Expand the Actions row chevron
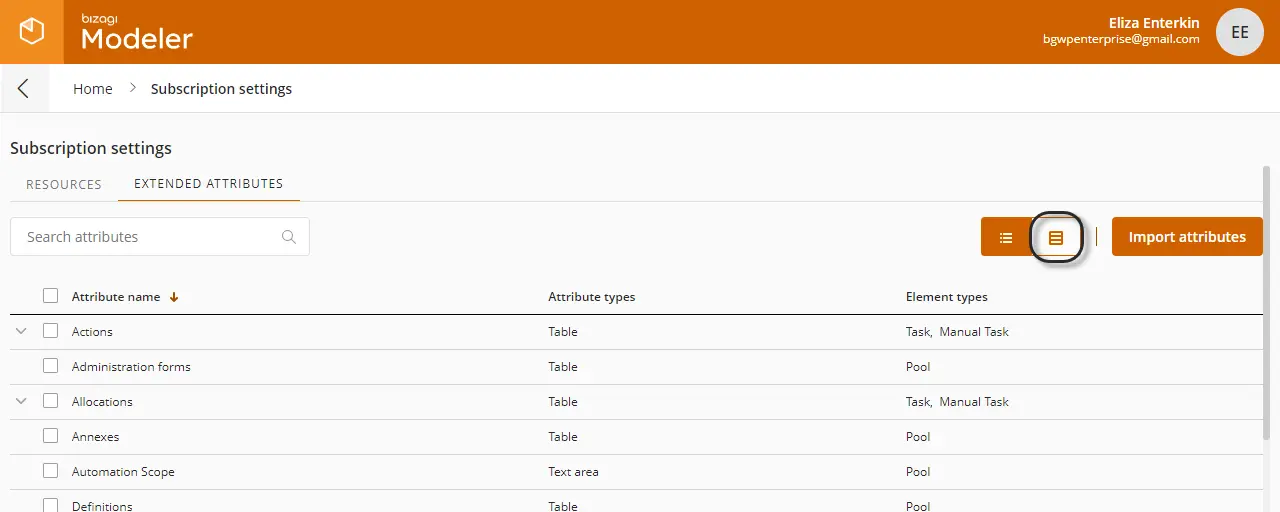Image resolution: width=1280 pixels, height=512 pixels. pyautogui.click(x=21, y=331)
